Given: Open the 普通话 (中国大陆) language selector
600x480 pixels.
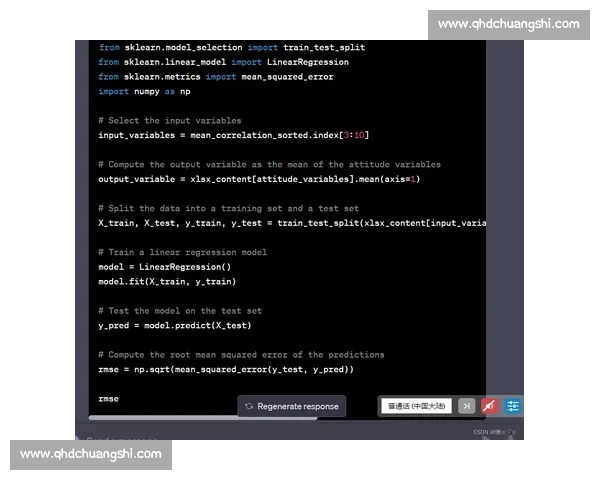Looking at the screenshot, I should pos(416,406).
